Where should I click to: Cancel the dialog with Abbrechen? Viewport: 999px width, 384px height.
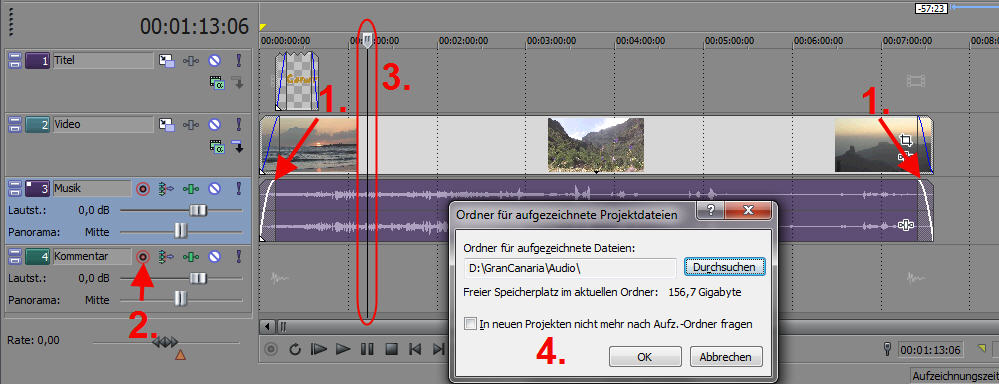click(726, 357)
